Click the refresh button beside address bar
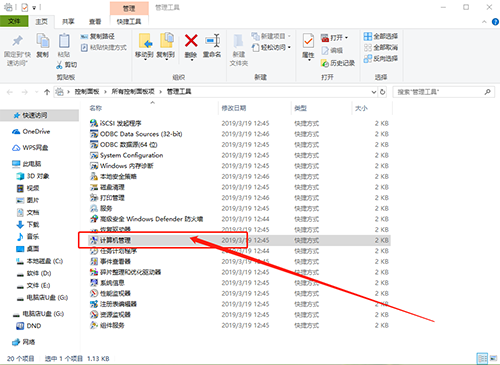Screen dimensions: 500x365 (383, 92)
